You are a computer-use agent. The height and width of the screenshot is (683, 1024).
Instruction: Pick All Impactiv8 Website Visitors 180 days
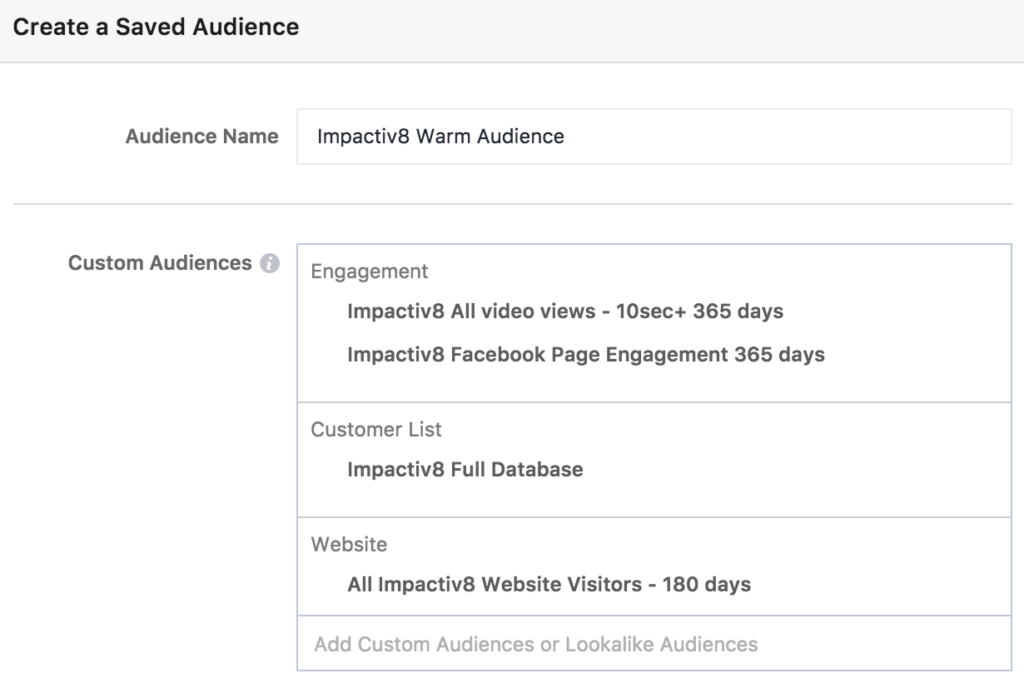(548, 584)
